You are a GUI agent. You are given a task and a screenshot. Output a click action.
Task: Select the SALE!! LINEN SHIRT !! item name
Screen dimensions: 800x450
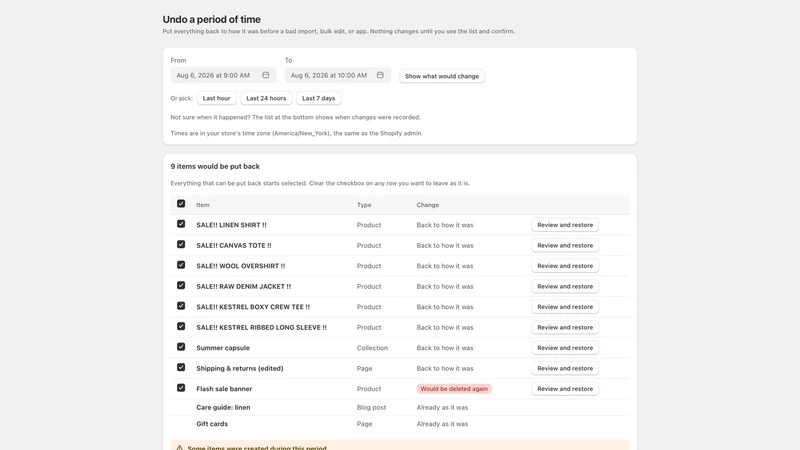tap(231, 225)
